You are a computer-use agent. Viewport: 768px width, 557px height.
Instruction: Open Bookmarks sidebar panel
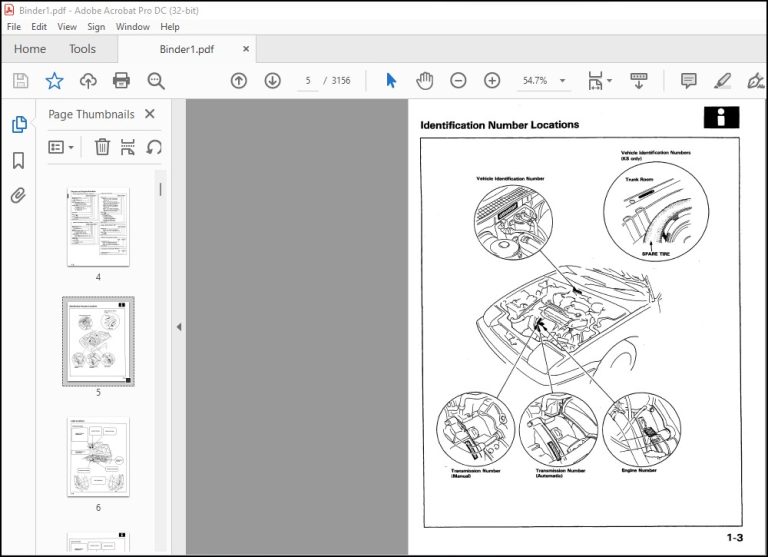click(x=19, y=160)
